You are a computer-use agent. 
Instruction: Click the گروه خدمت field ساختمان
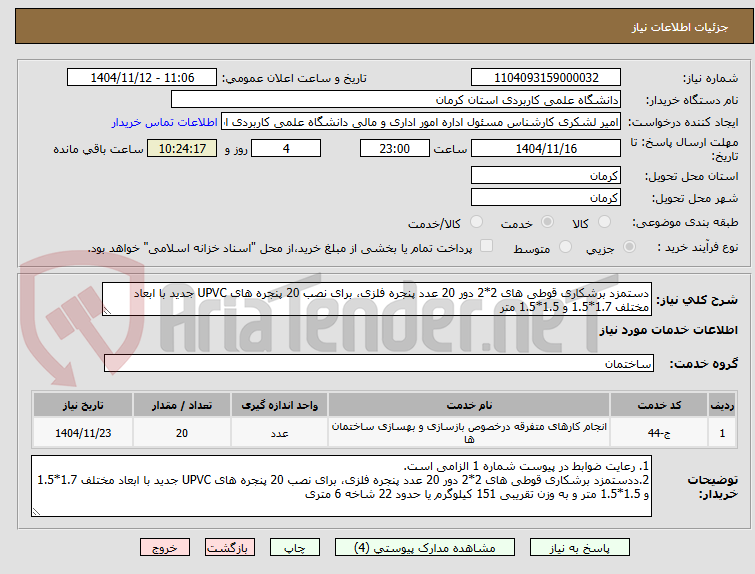click(379, 364)
